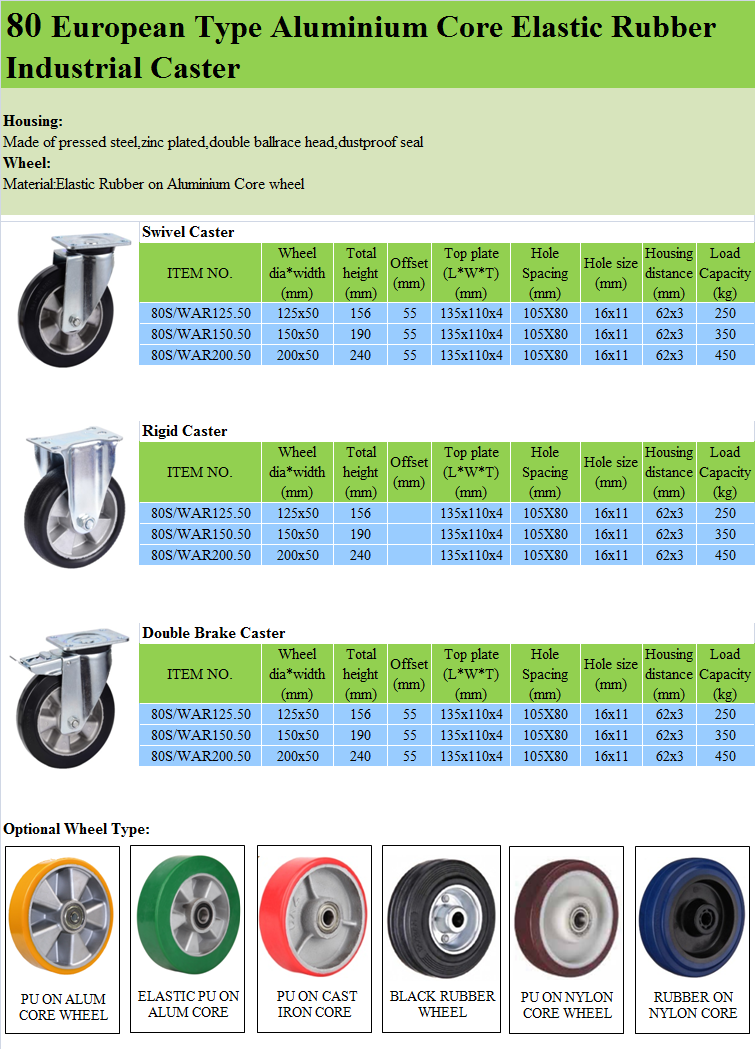Click the 'Swivel Caster' table heading

[x=188, y=232]
